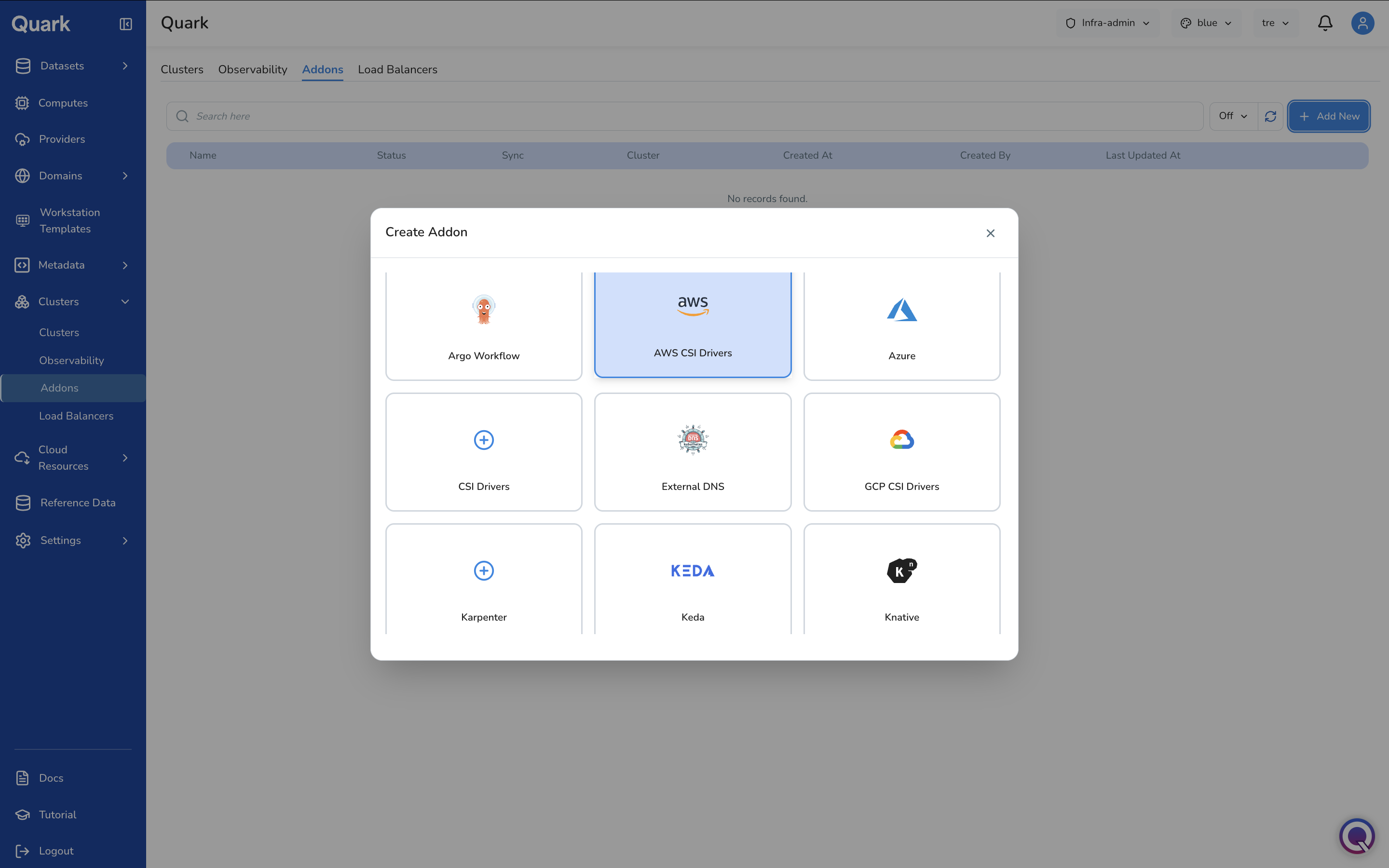
Task: Click the Domains globe icon
Action: pos(22,176)
